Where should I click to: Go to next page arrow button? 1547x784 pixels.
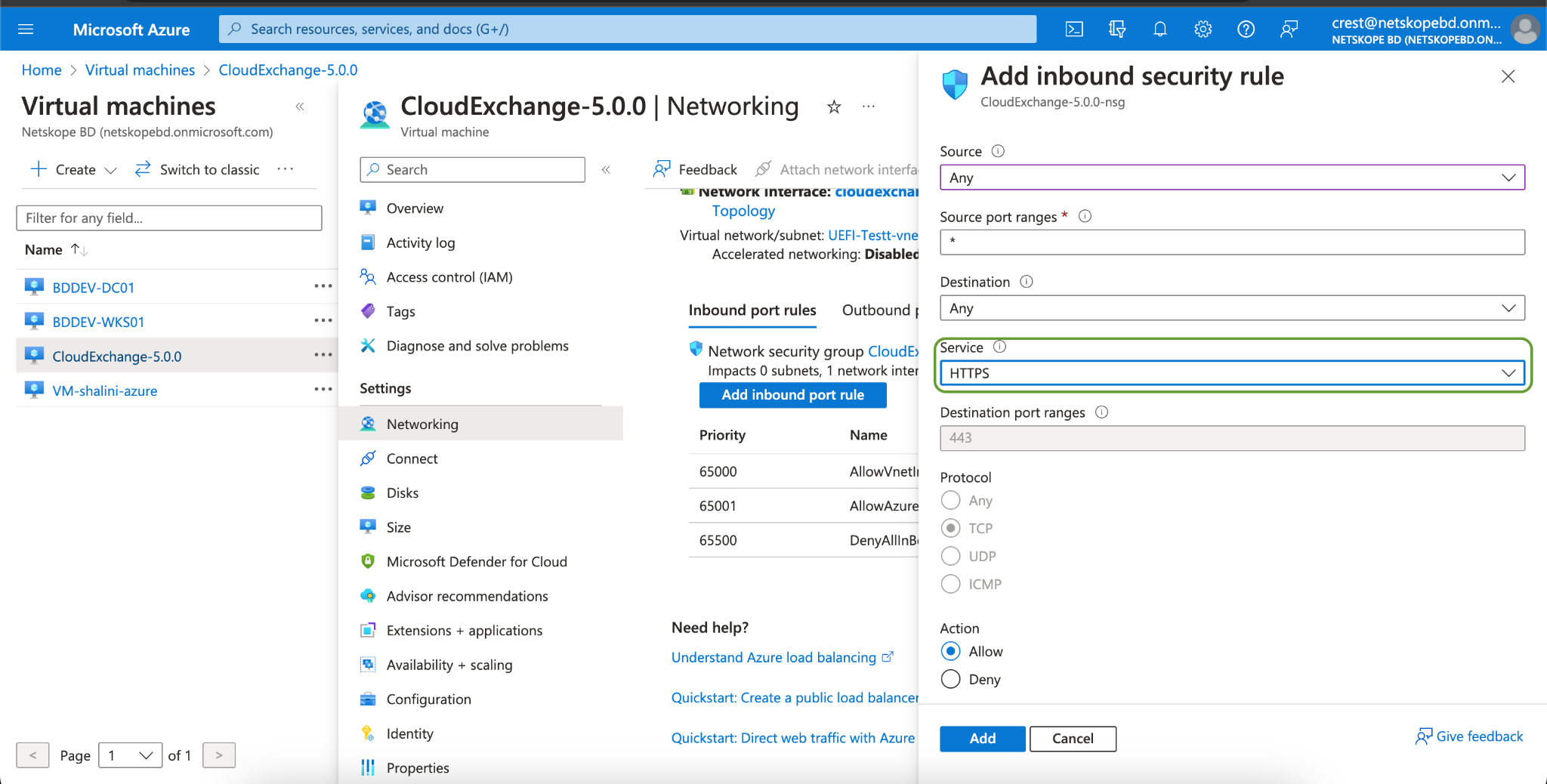[x=219, y=755]
